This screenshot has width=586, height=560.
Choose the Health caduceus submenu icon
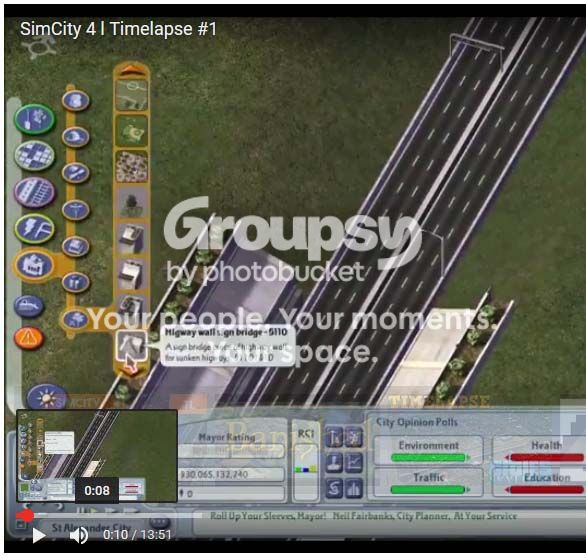click(76, 210)
